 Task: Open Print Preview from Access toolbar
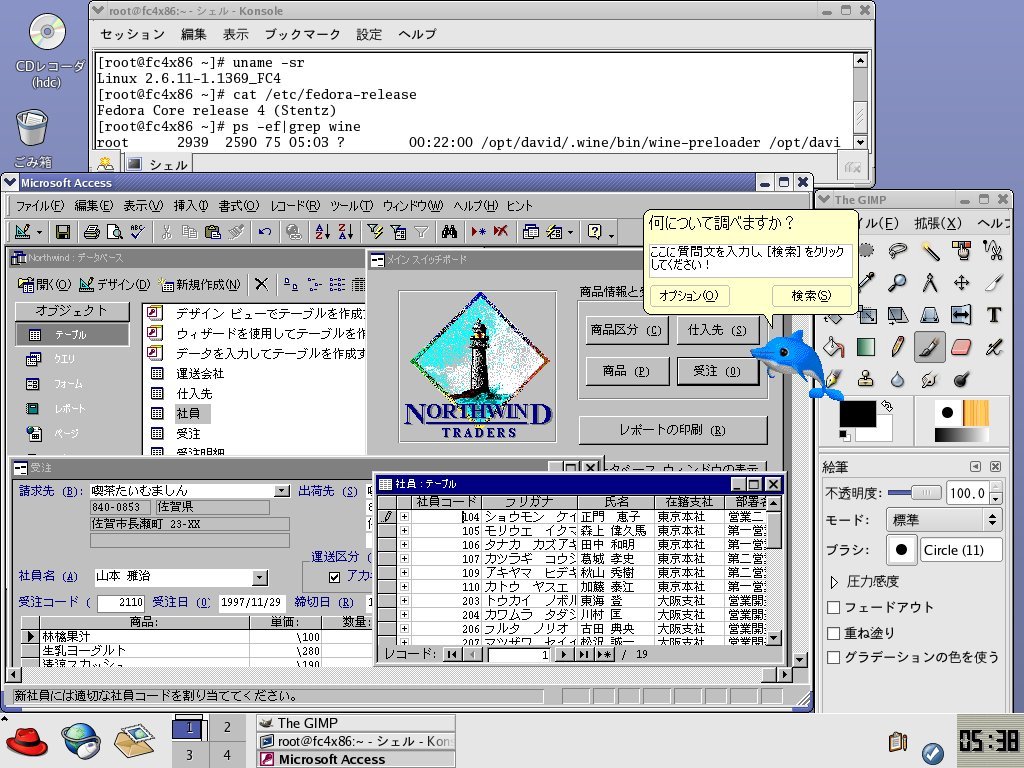(x=114, y=232)
